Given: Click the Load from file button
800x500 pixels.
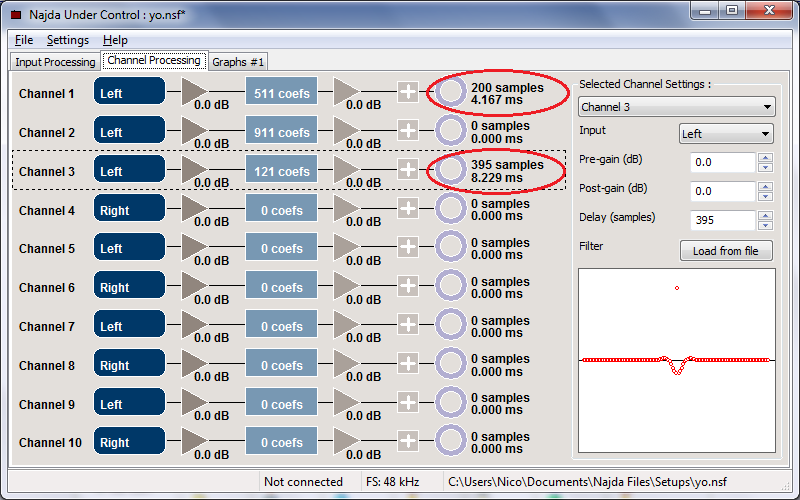Looking at the screenshot, I should click(726, 251).
